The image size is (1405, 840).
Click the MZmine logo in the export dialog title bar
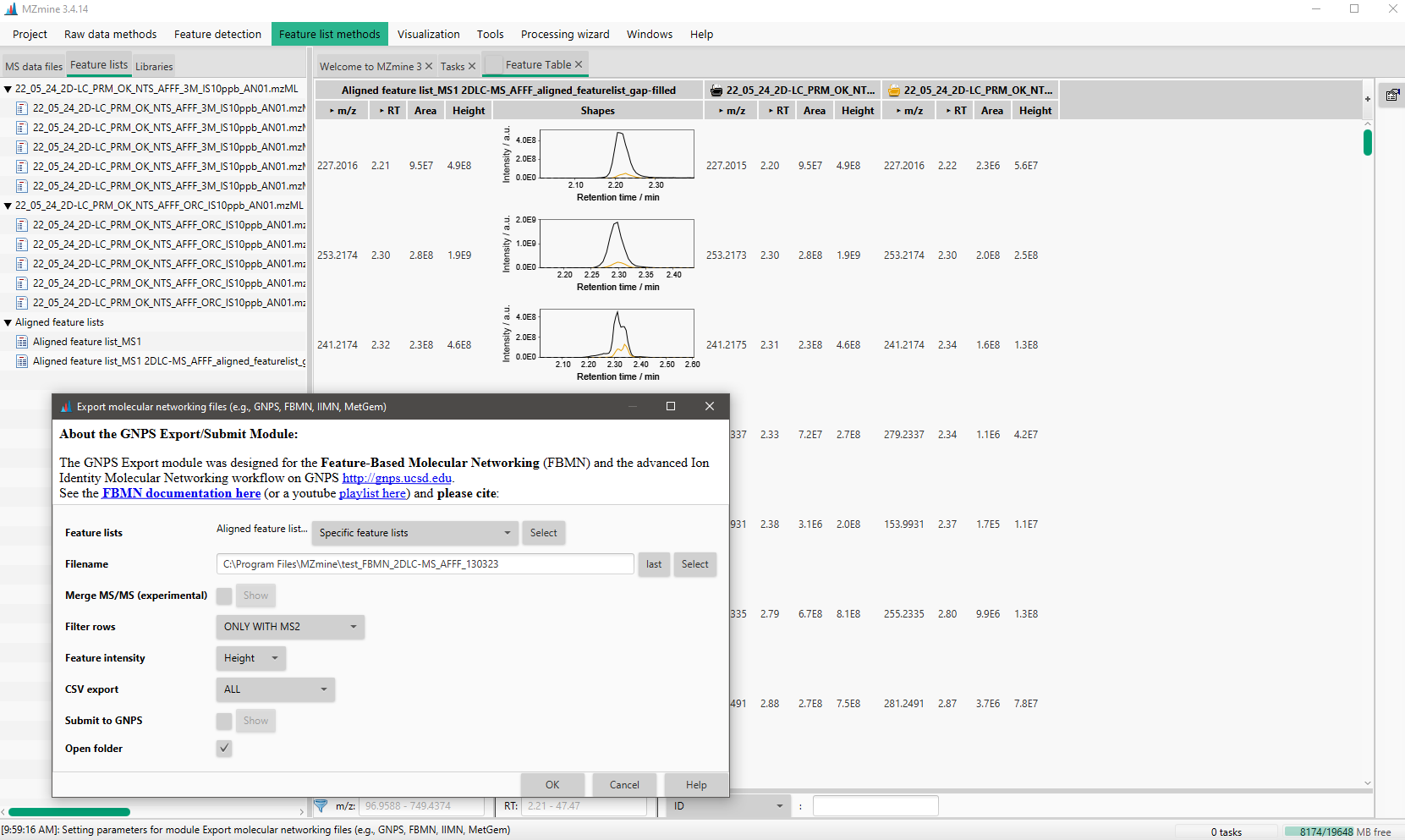click(x=66, y=406)
